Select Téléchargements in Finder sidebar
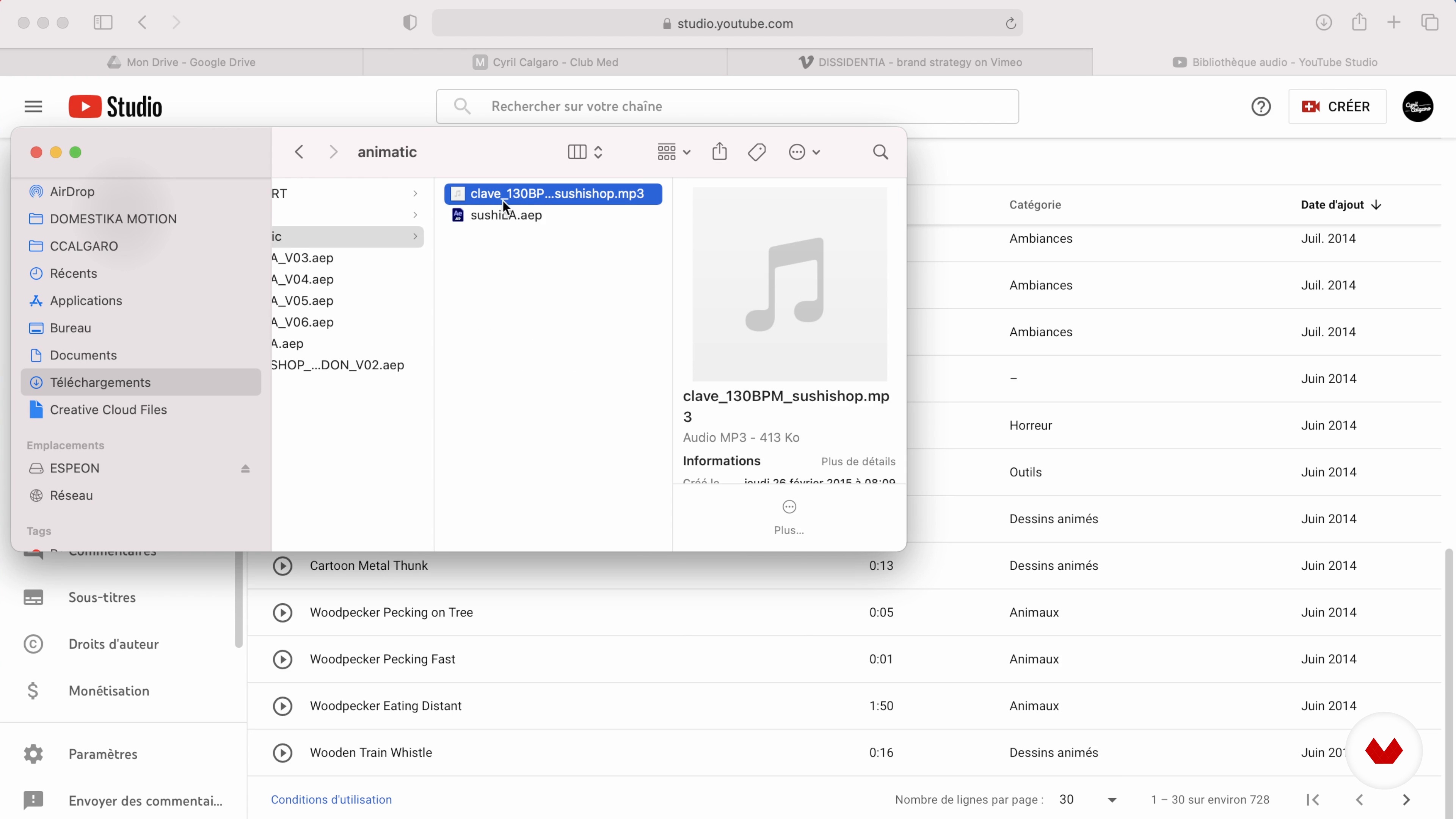The image size is (1456, 819). pyautogui.click(x=141, y=382)
